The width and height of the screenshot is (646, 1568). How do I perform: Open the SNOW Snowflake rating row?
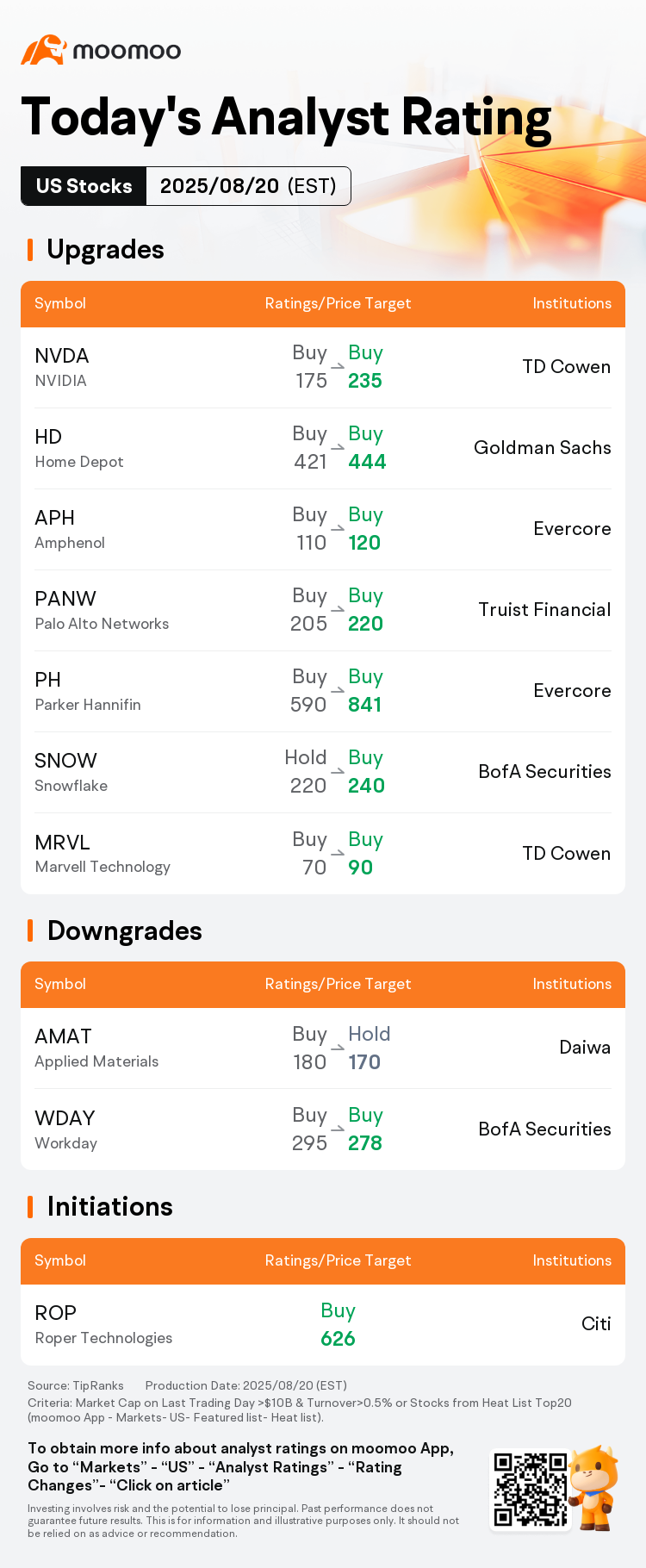(323, 772)
